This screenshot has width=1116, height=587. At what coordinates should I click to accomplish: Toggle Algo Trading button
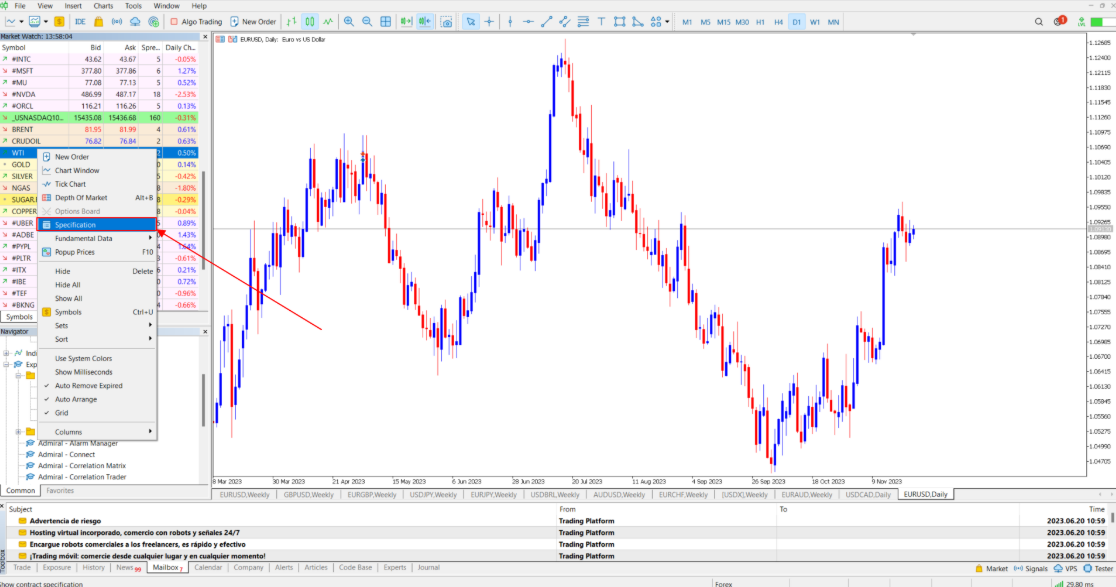[196, 22]
